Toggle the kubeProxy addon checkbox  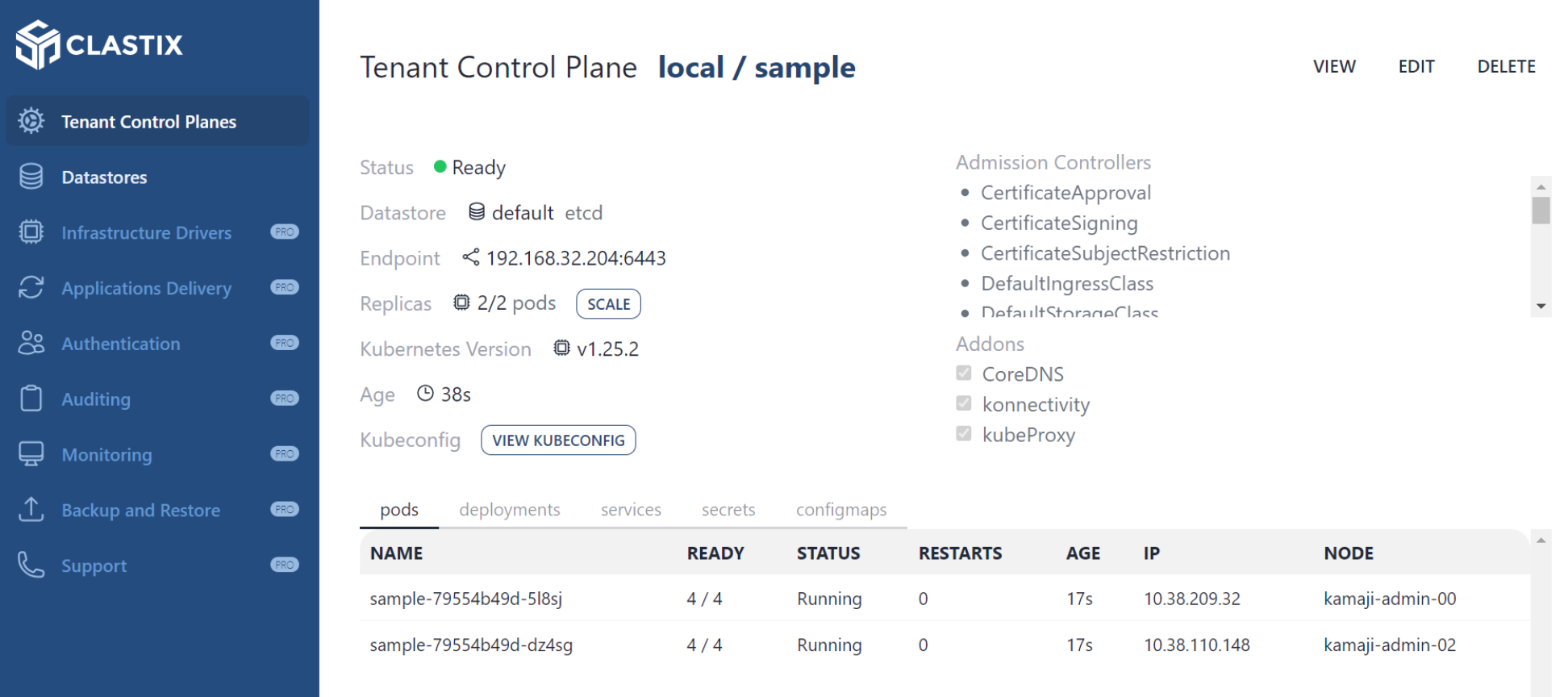tap(964, 434)
